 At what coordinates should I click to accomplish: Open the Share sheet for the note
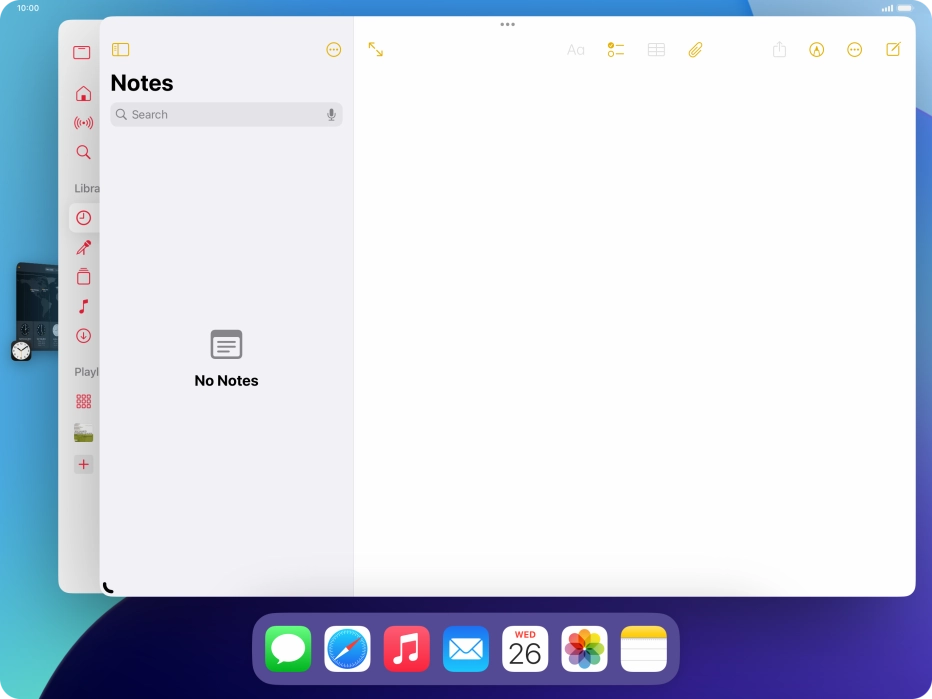[x=780, y=49]
